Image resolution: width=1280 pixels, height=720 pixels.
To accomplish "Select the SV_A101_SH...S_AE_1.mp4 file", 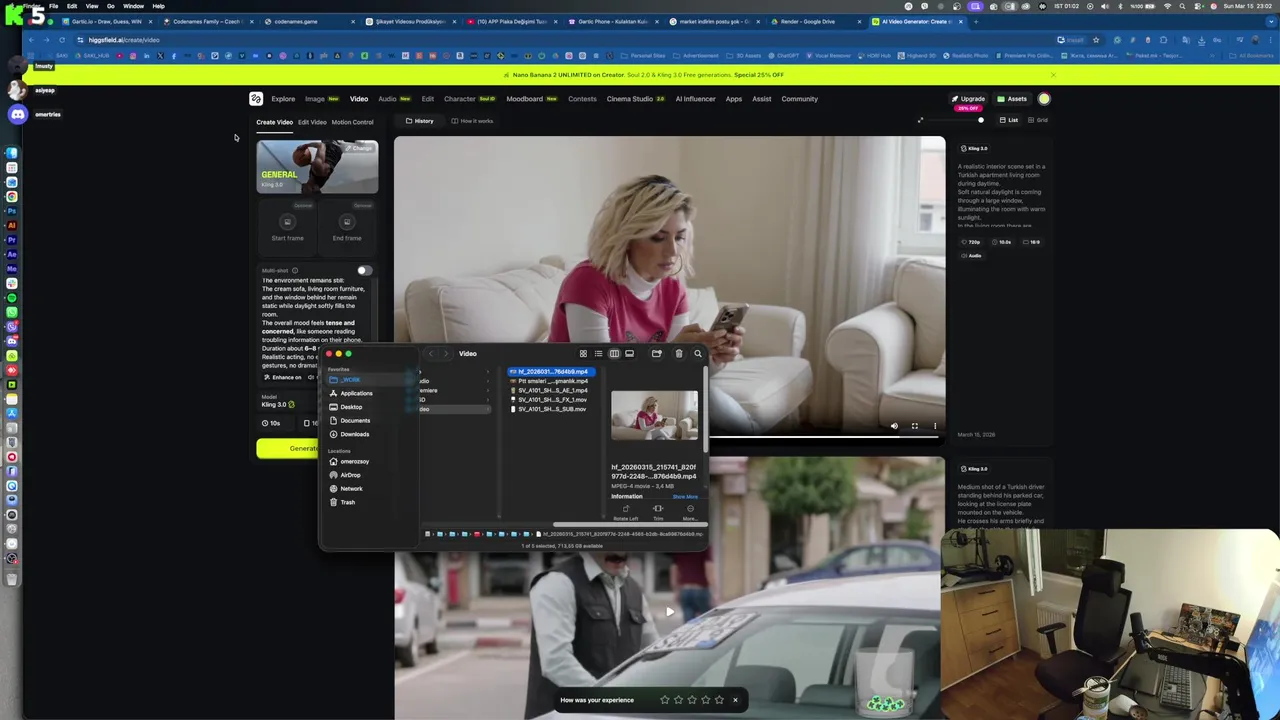I will [x=552, y=391].
